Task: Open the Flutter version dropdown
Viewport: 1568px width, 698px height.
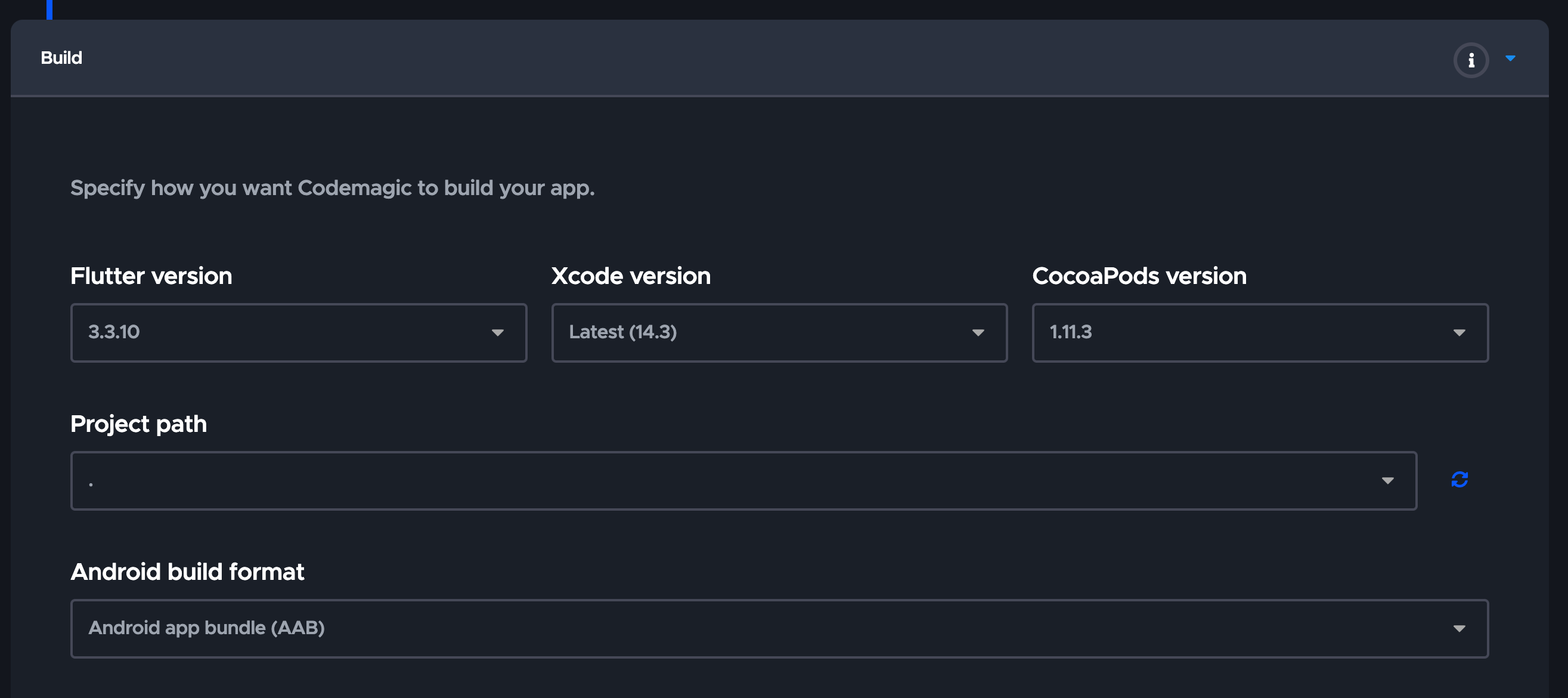Action: (x=298, y=332)
